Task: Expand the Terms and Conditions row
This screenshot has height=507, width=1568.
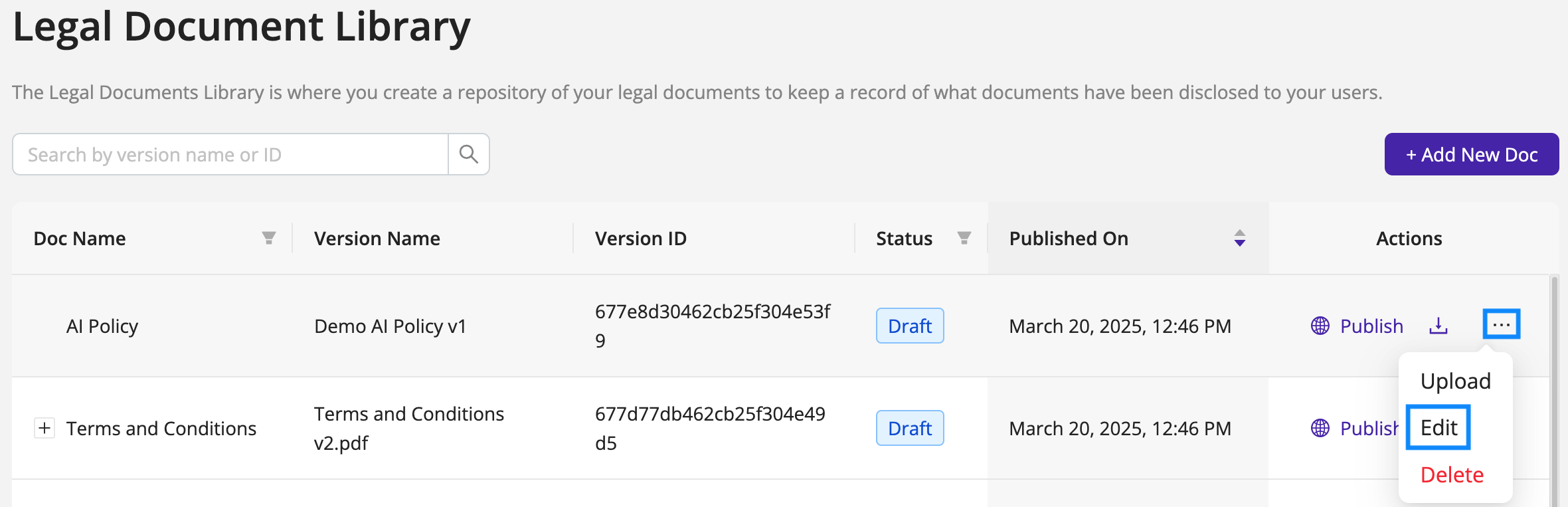Action: [x=44, y=428]
